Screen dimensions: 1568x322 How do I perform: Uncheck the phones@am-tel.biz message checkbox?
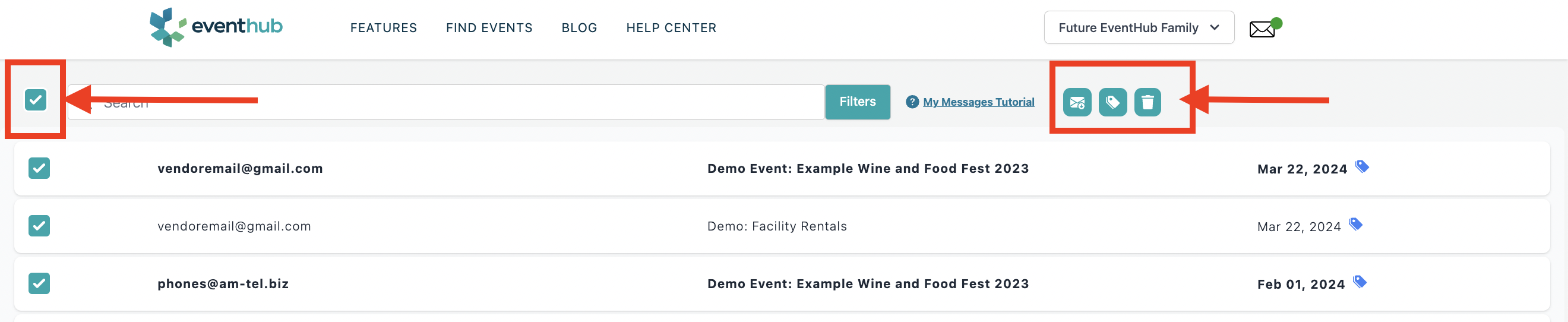[39, 283]
